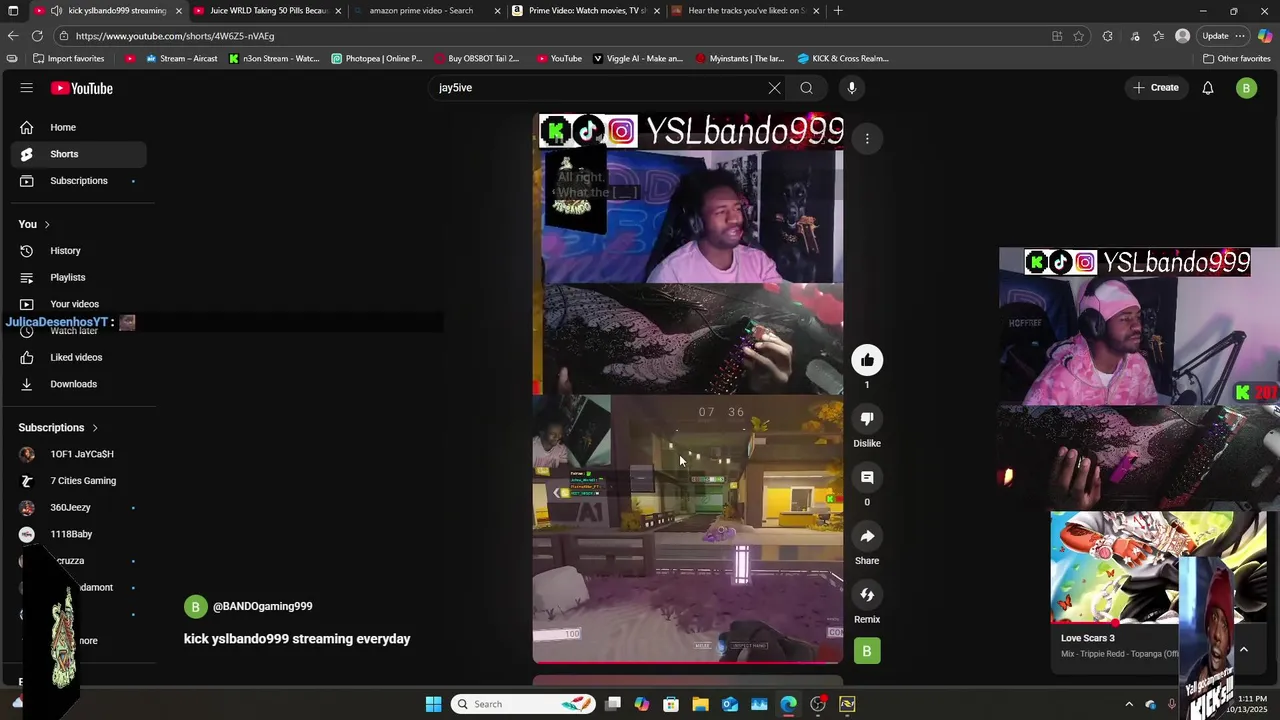Open Copilot in browser toolbar

[1265, 36]
